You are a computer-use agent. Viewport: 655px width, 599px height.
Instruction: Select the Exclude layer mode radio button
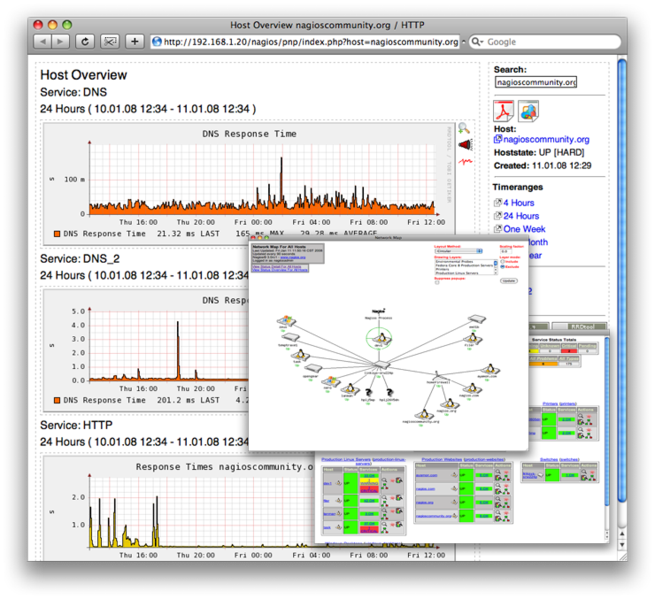click(x=500, y=267)
